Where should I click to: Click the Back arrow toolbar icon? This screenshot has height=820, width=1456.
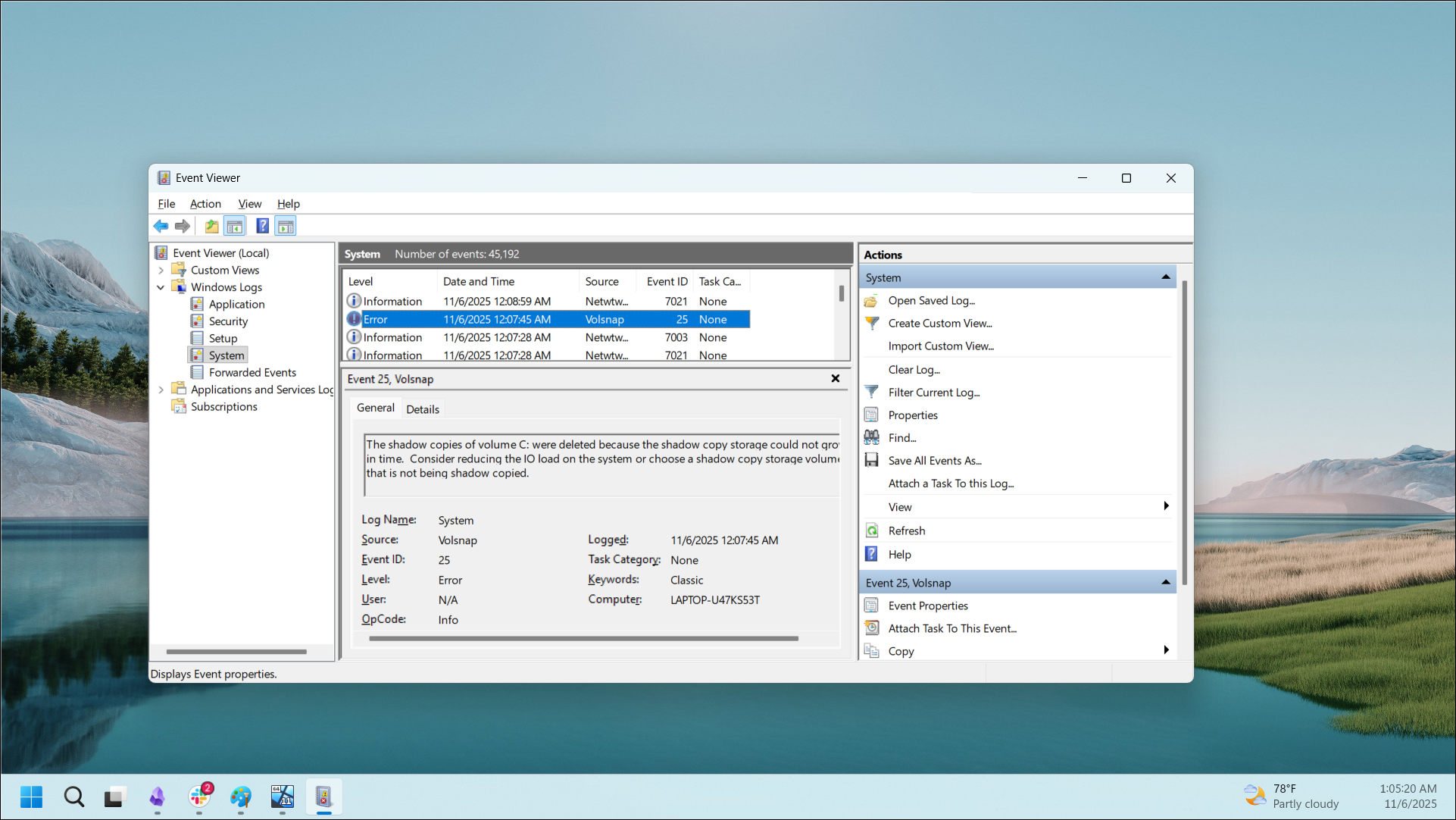coord(161,226)
